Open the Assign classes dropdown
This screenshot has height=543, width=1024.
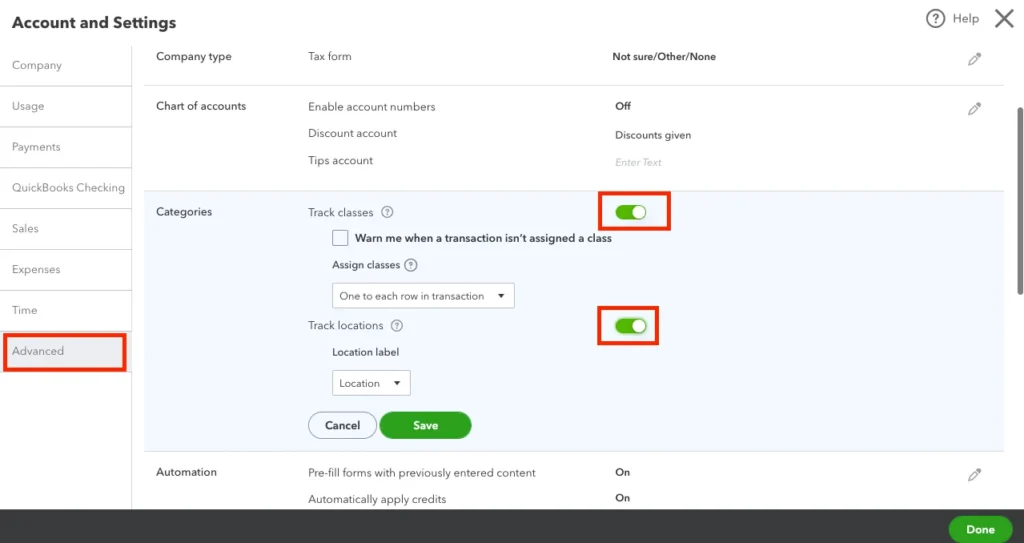click(423, 296)
